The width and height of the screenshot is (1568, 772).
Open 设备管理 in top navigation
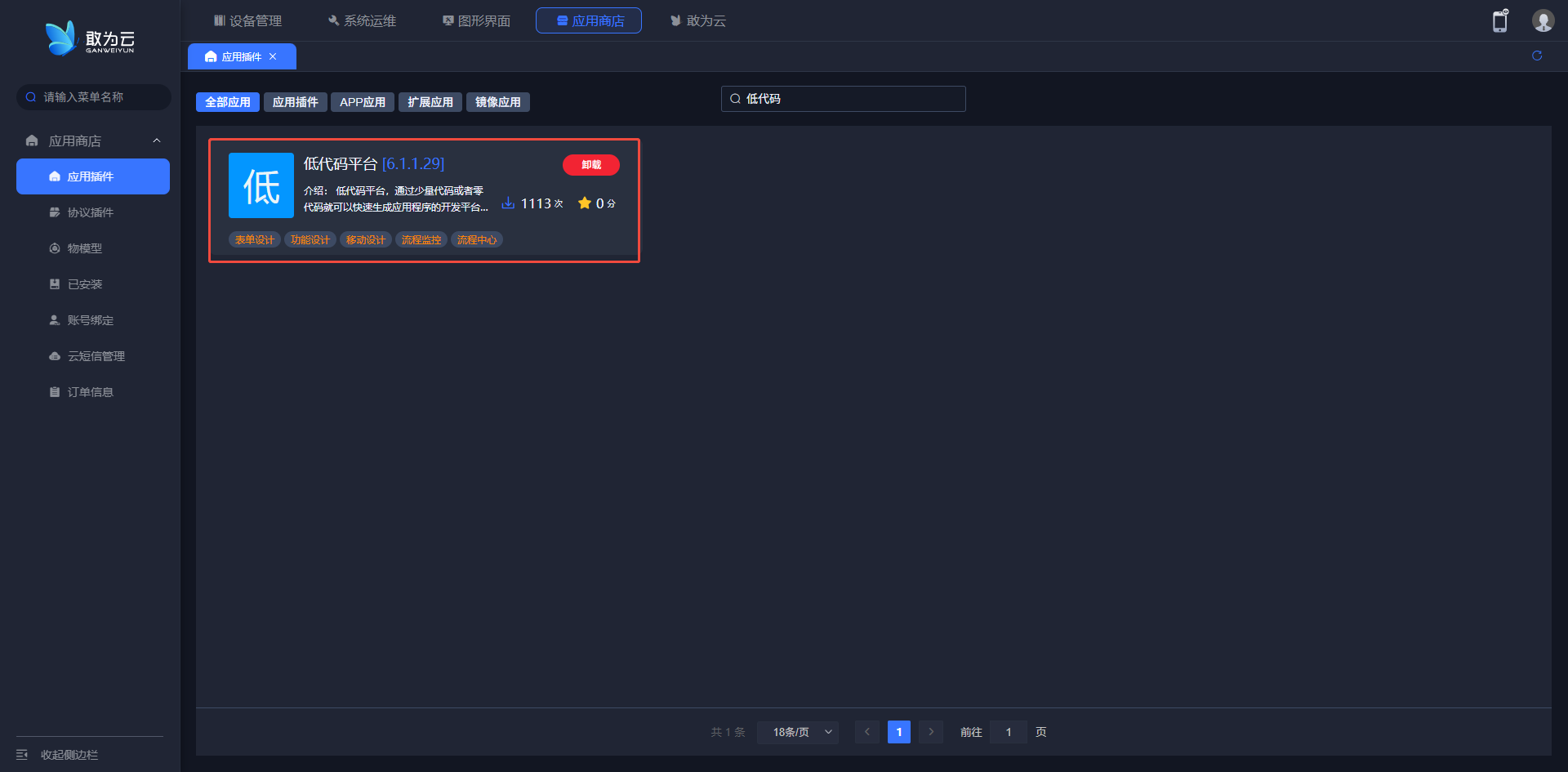247,20
